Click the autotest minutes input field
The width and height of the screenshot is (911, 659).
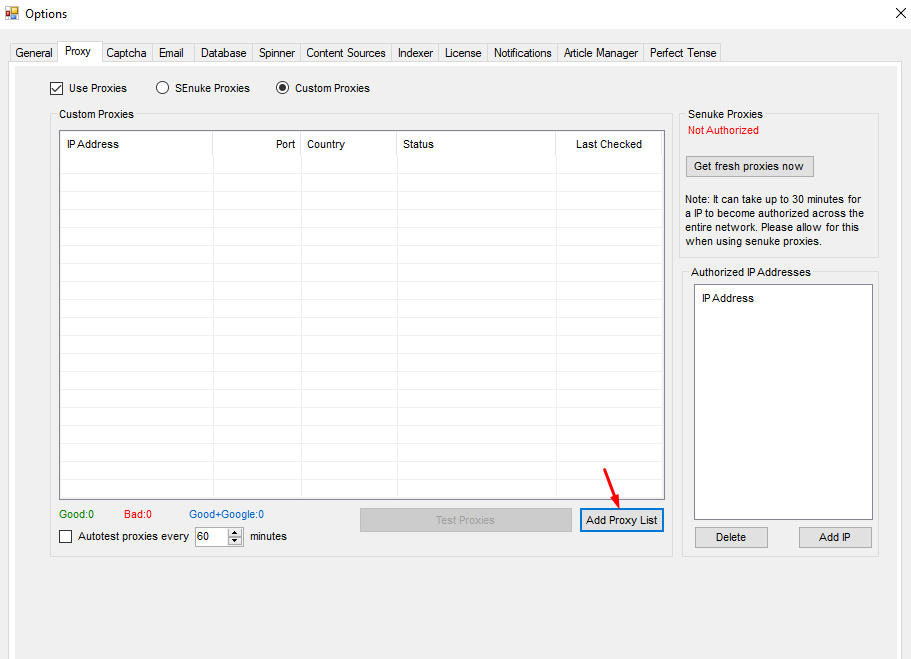[211, 536]
